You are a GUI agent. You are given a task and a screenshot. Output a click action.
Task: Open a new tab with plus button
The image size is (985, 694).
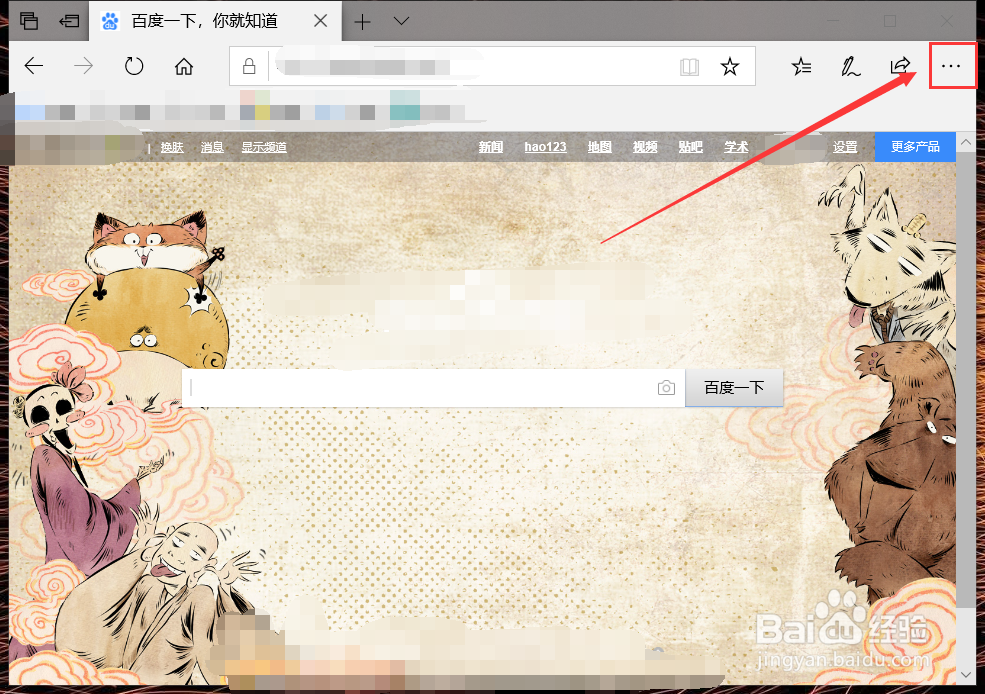pyautogui.click(x=362, y=22)
